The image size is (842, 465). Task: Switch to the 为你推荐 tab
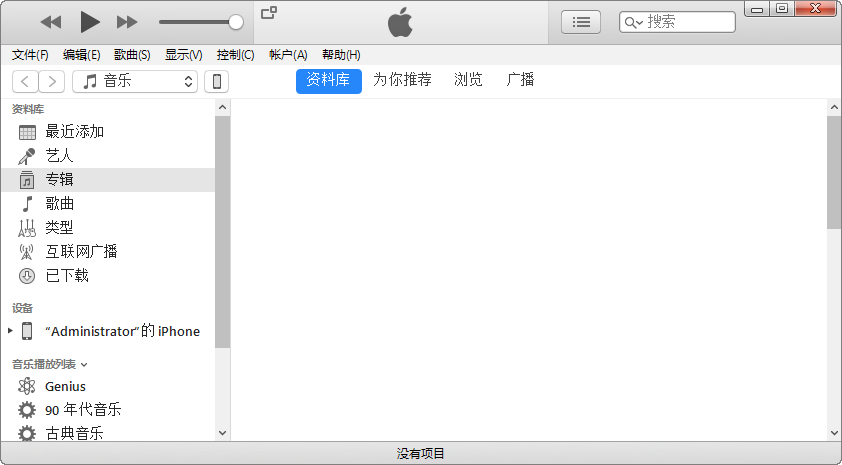[402, 80]
